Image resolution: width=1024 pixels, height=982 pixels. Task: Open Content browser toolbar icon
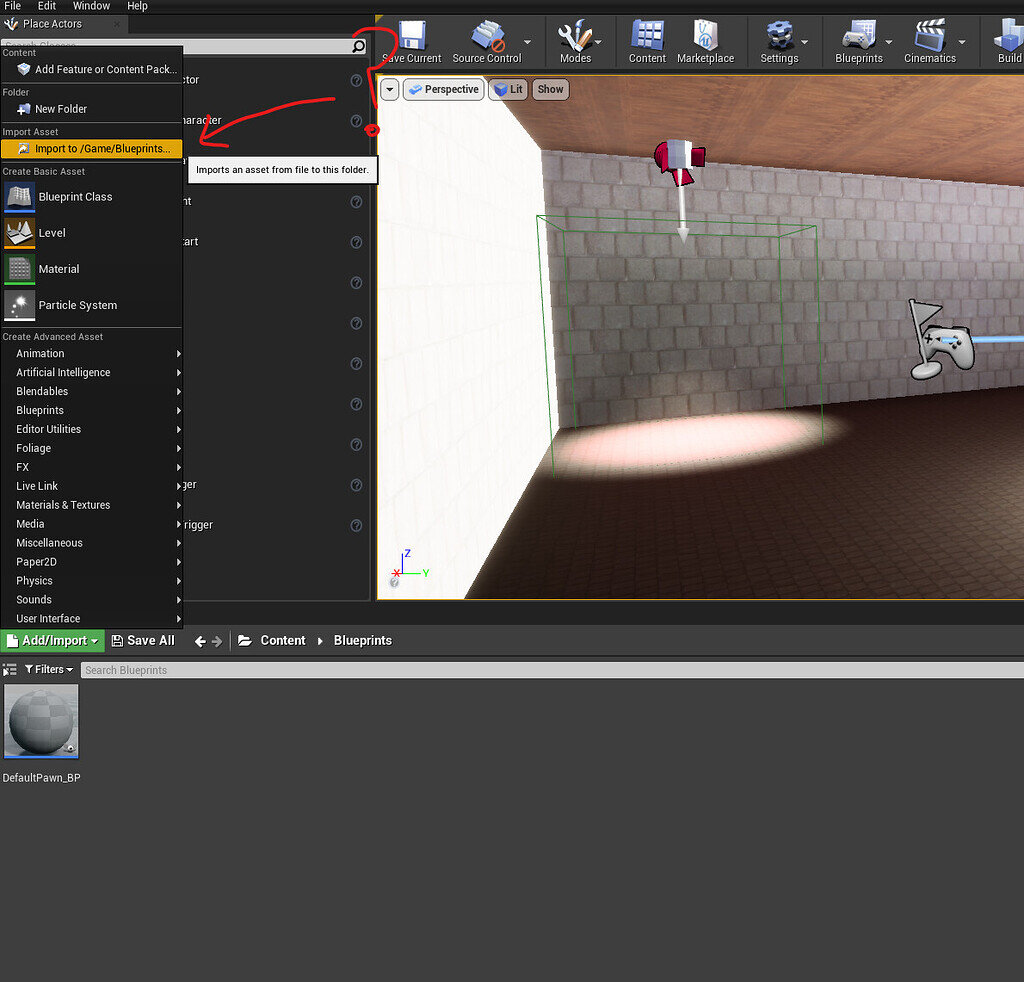pyautogui.click(x=647, y=36)
